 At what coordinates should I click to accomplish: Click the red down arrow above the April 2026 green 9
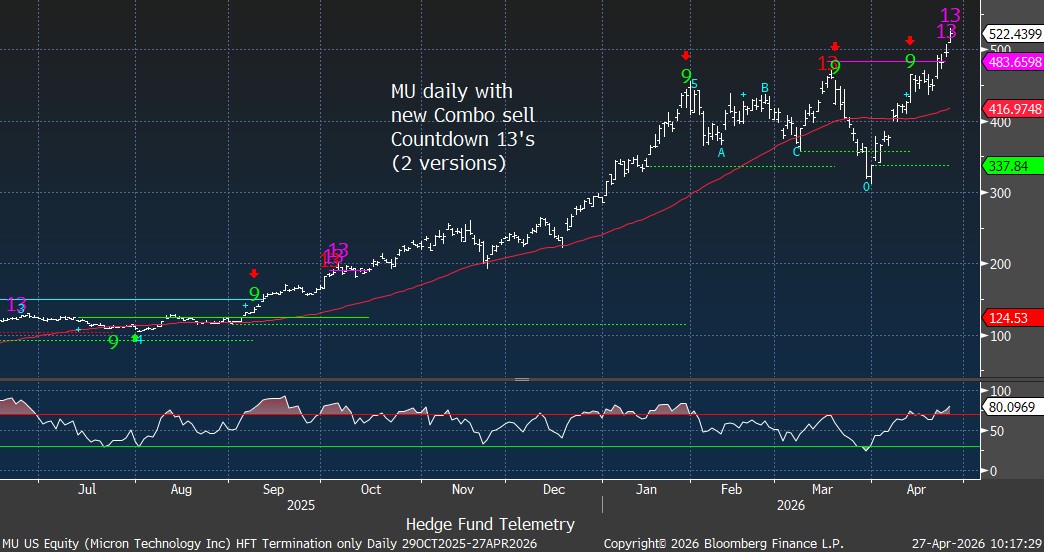910,41
